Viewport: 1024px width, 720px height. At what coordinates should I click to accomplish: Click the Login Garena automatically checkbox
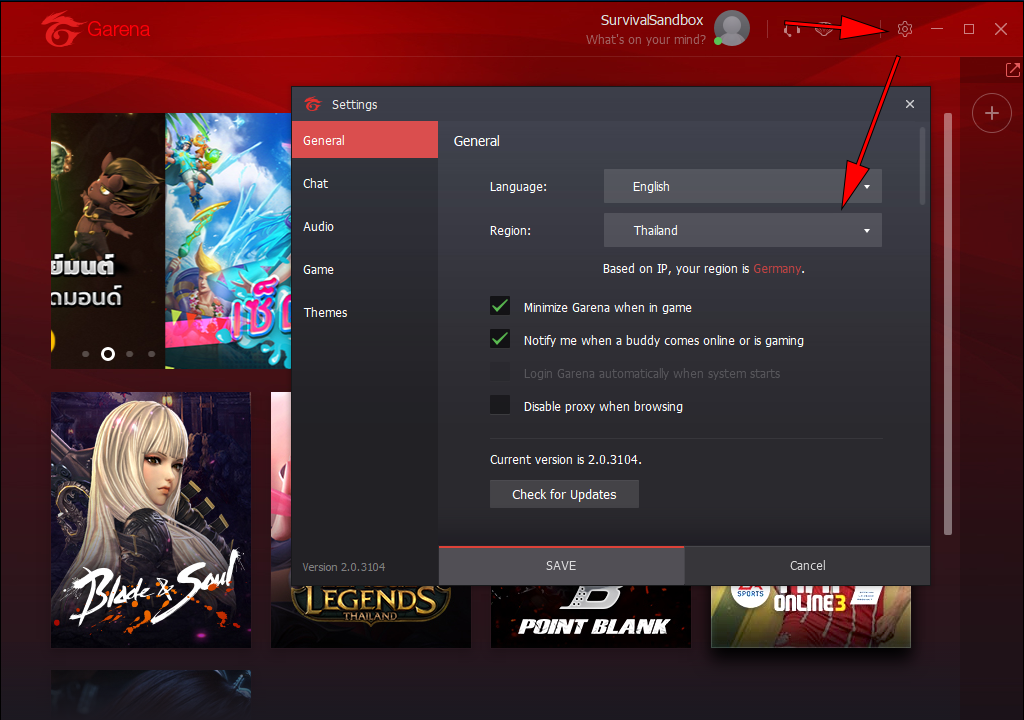pyautogui.click(x=500, y=372)
